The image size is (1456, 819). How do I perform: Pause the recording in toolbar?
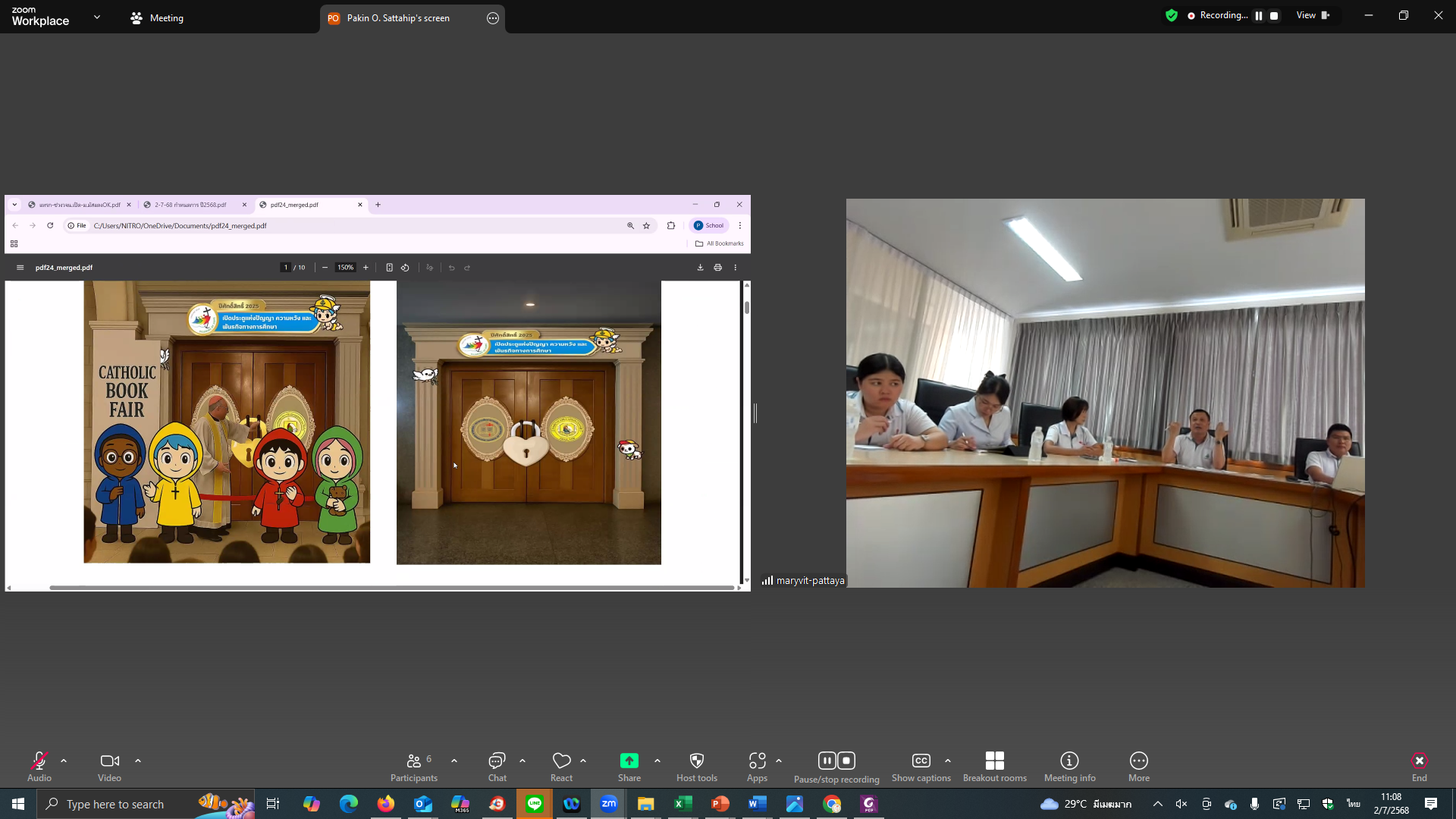click(x=827, y=761)
